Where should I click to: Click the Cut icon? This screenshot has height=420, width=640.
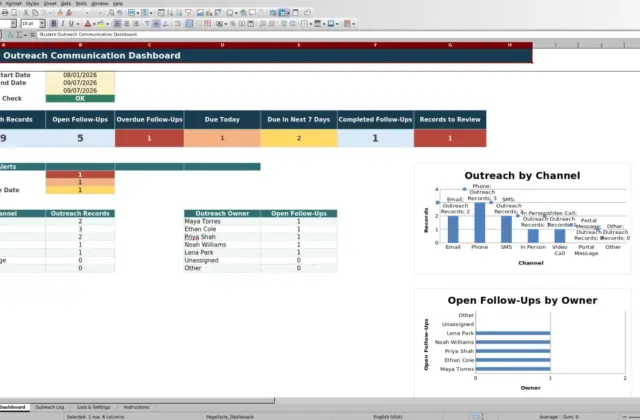coord(26,13)
